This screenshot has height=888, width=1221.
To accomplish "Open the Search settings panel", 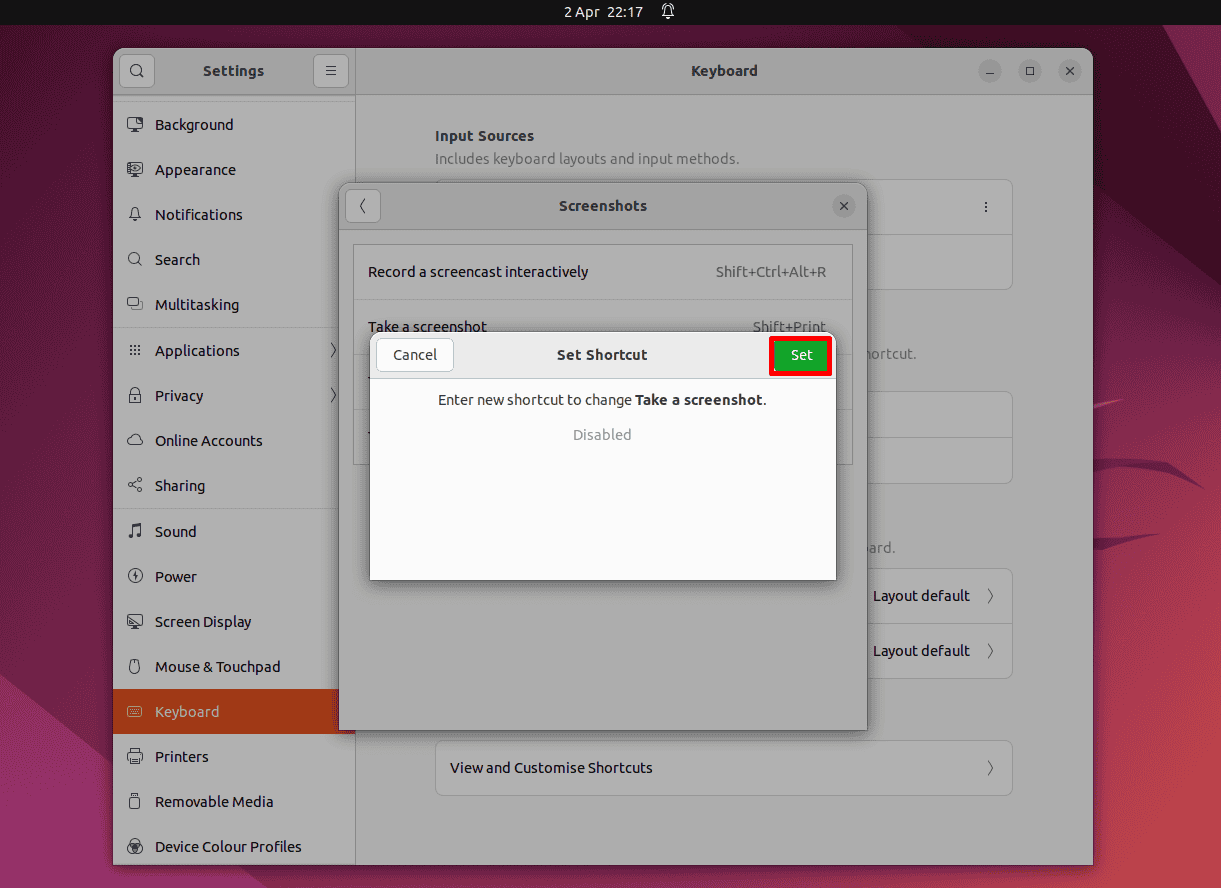I will point(234,260).
